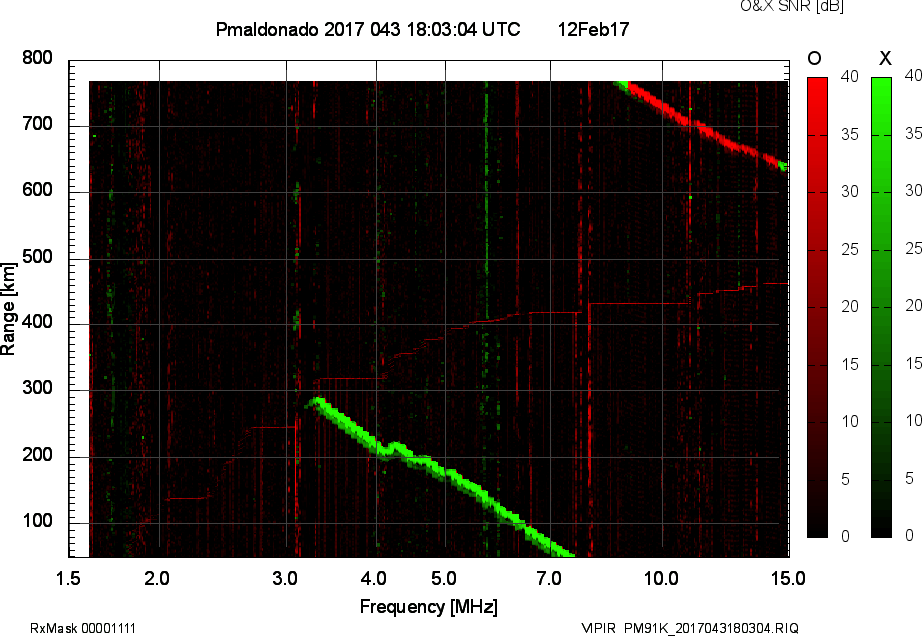Click the 400 km range axis label

pyautogui.click(x=37, y=322)
